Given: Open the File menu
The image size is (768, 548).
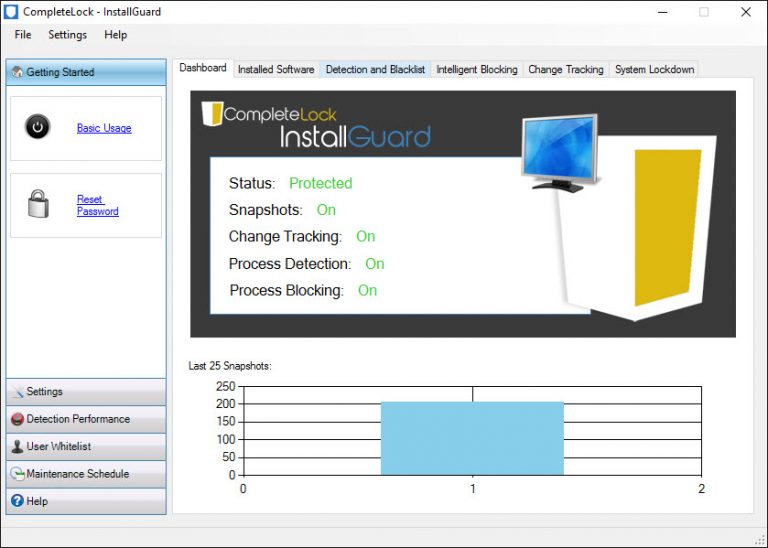Looking at the screenshot, I should point(23,35).
